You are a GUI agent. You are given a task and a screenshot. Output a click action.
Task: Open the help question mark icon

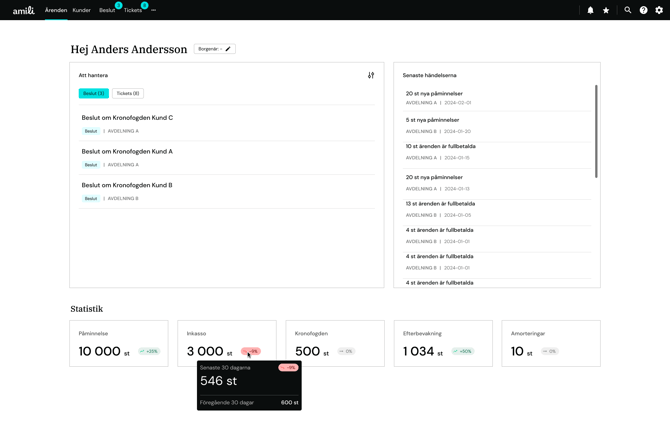click(x=644, y=10)
